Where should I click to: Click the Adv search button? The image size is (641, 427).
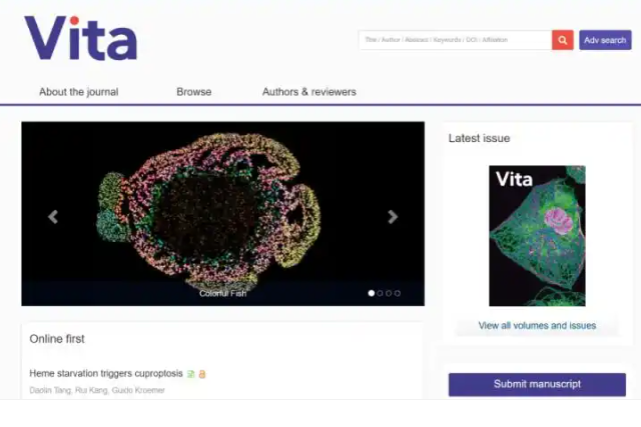tap(605, 40)
